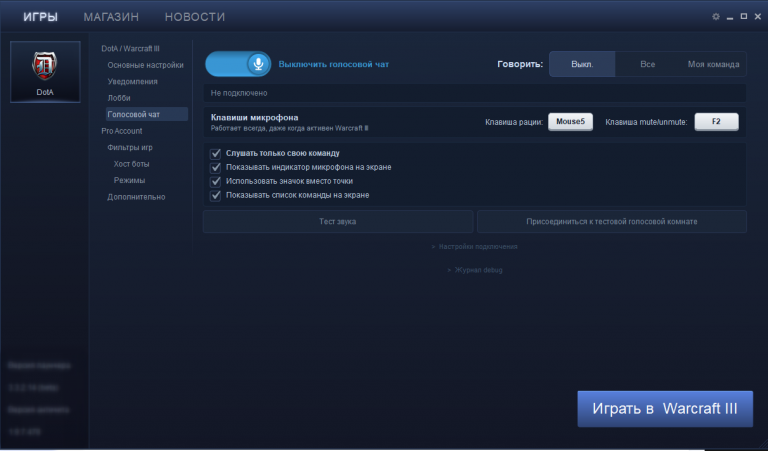
Task: Close the launcher window
Action: point(758,17)
